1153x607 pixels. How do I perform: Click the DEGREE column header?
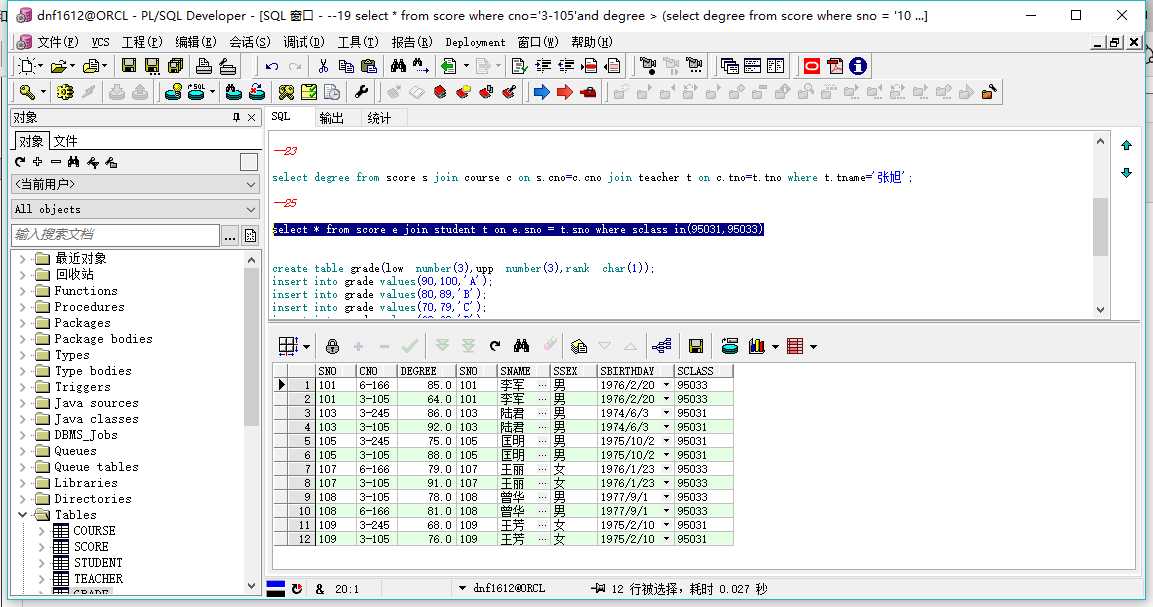point(426,371)
